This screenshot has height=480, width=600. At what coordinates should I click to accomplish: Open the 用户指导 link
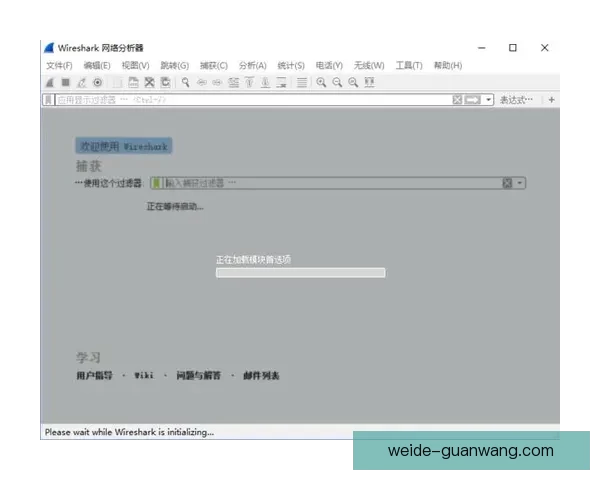coord(95,376)
